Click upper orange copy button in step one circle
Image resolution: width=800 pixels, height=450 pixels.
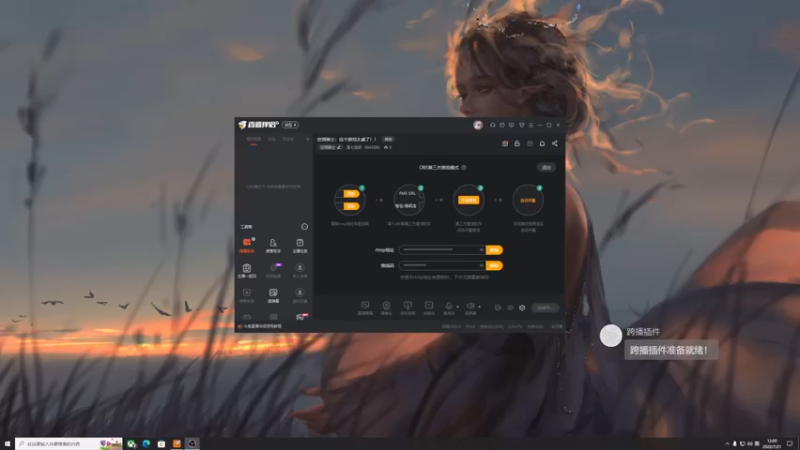point(351,194)
